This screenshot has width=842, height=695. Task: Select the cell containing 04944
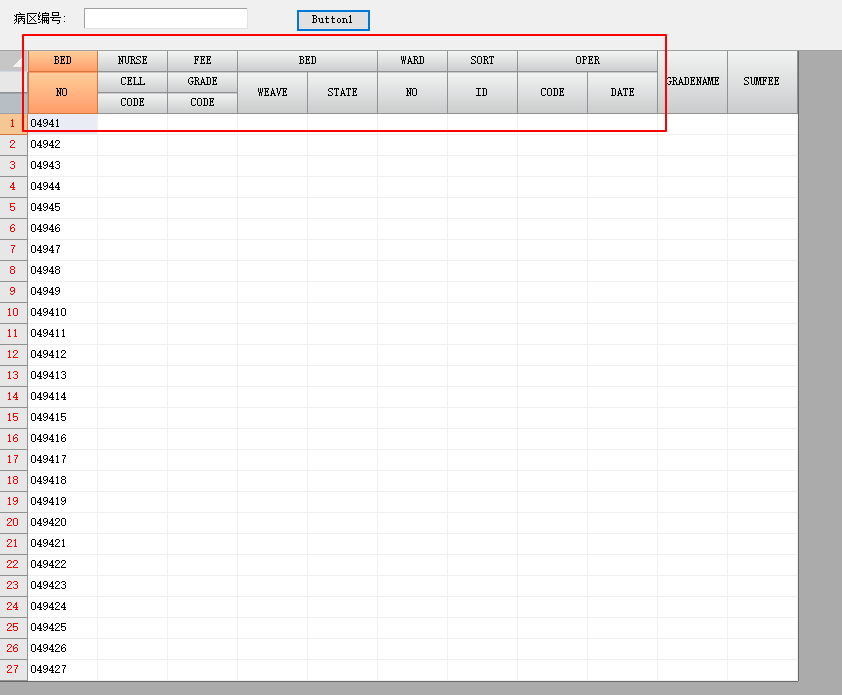(x=62, y=186)
